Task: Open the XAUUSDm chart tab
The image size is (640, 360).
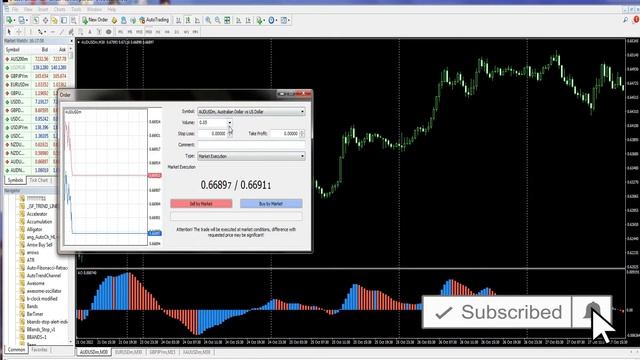Action: pos(197,352)
